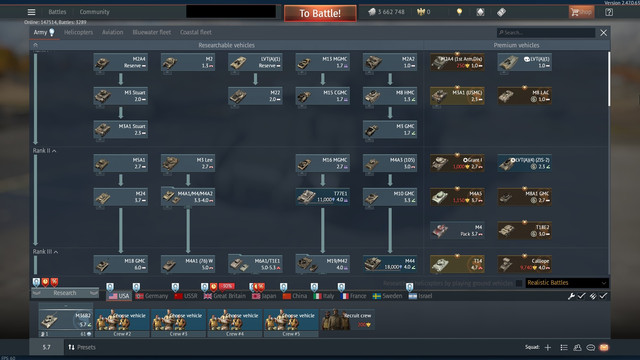Switch to the Aviation tab

113,32
